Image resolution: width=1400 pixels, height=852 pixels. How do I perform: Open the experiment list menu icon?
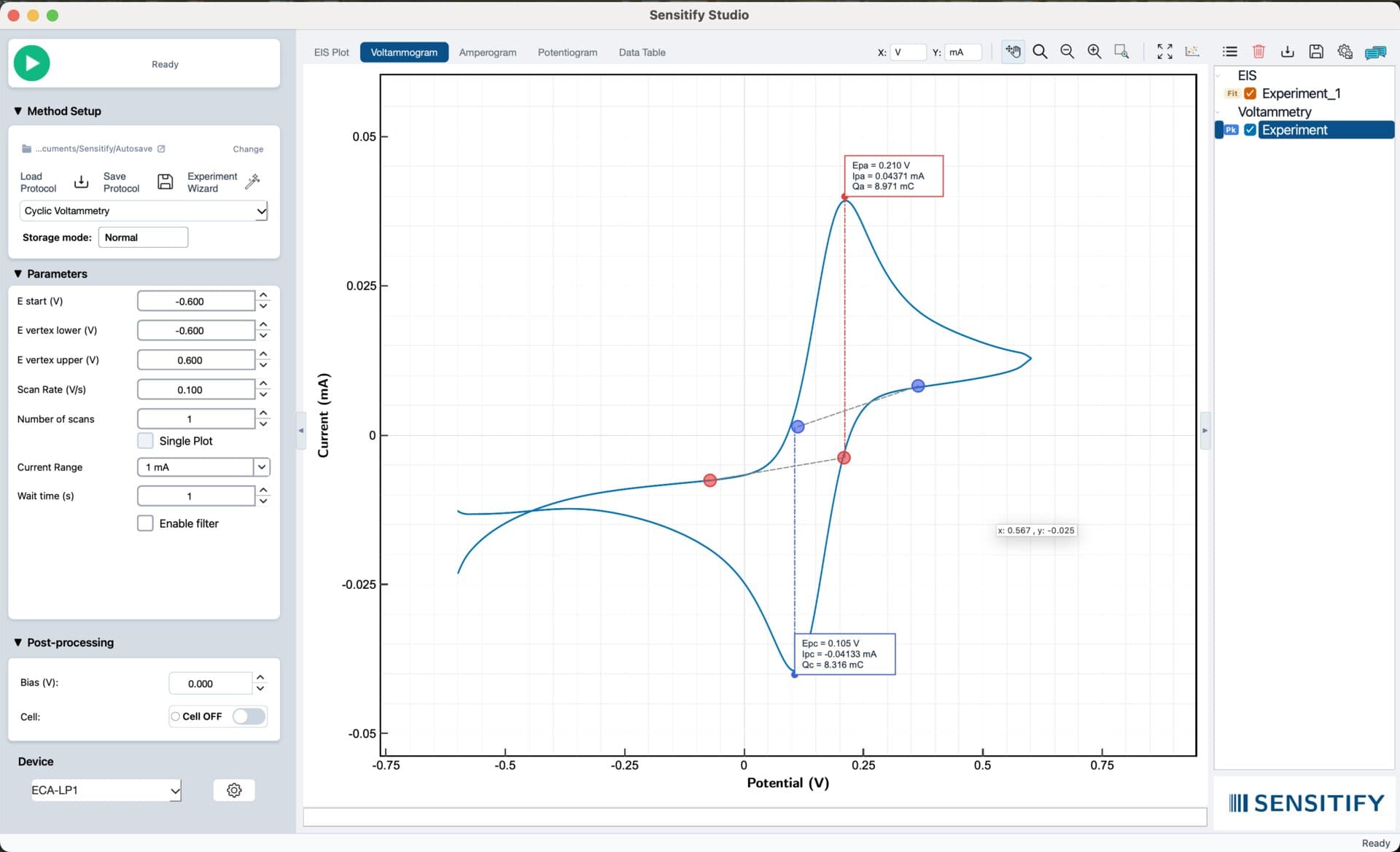pyautogui.click(x=1230, y=52)
